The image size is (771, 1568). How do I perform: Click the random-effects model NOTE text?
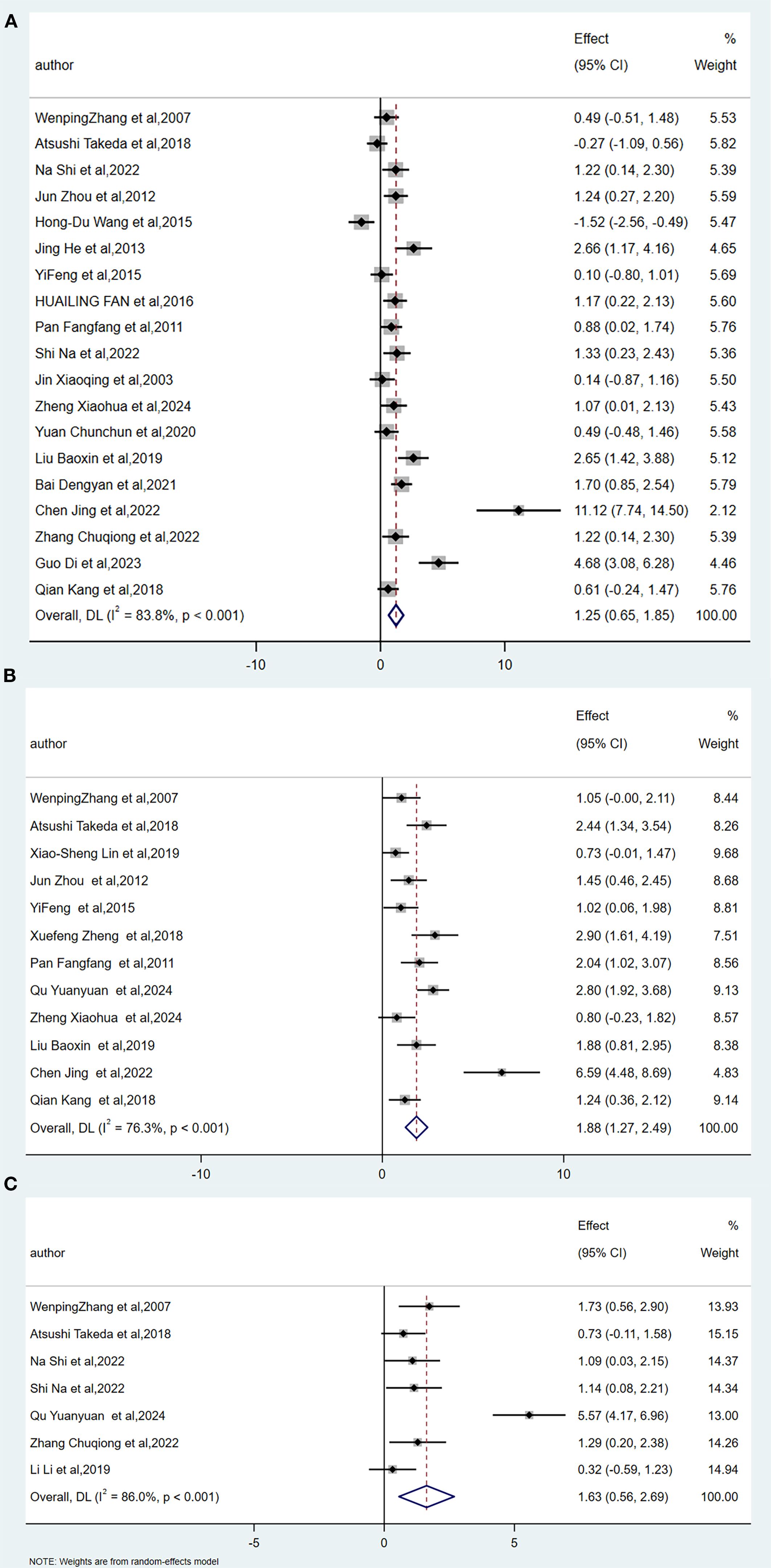tap(124, 1561)
